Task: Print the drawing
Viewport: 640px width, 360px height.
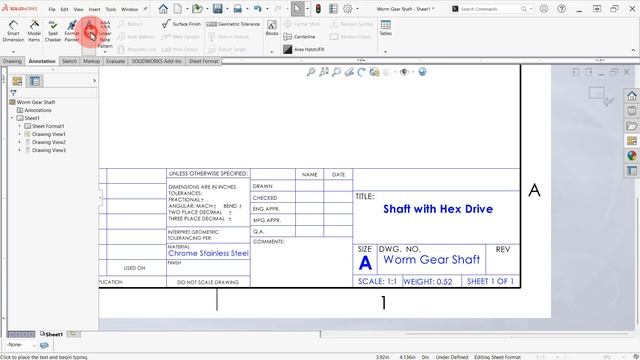Action: [238, 9]
